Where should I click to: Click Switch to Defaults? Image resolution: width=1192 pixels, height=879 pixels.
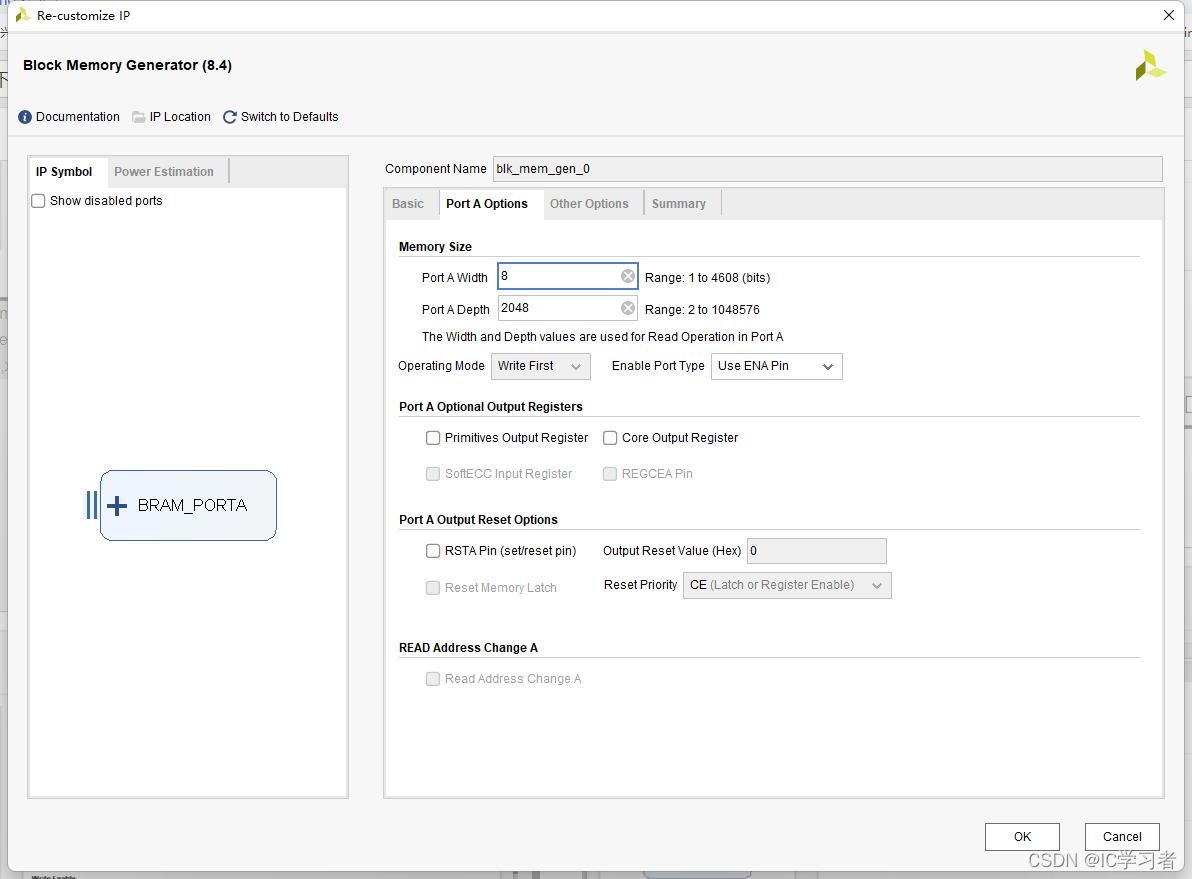click(x=290, y=117)
